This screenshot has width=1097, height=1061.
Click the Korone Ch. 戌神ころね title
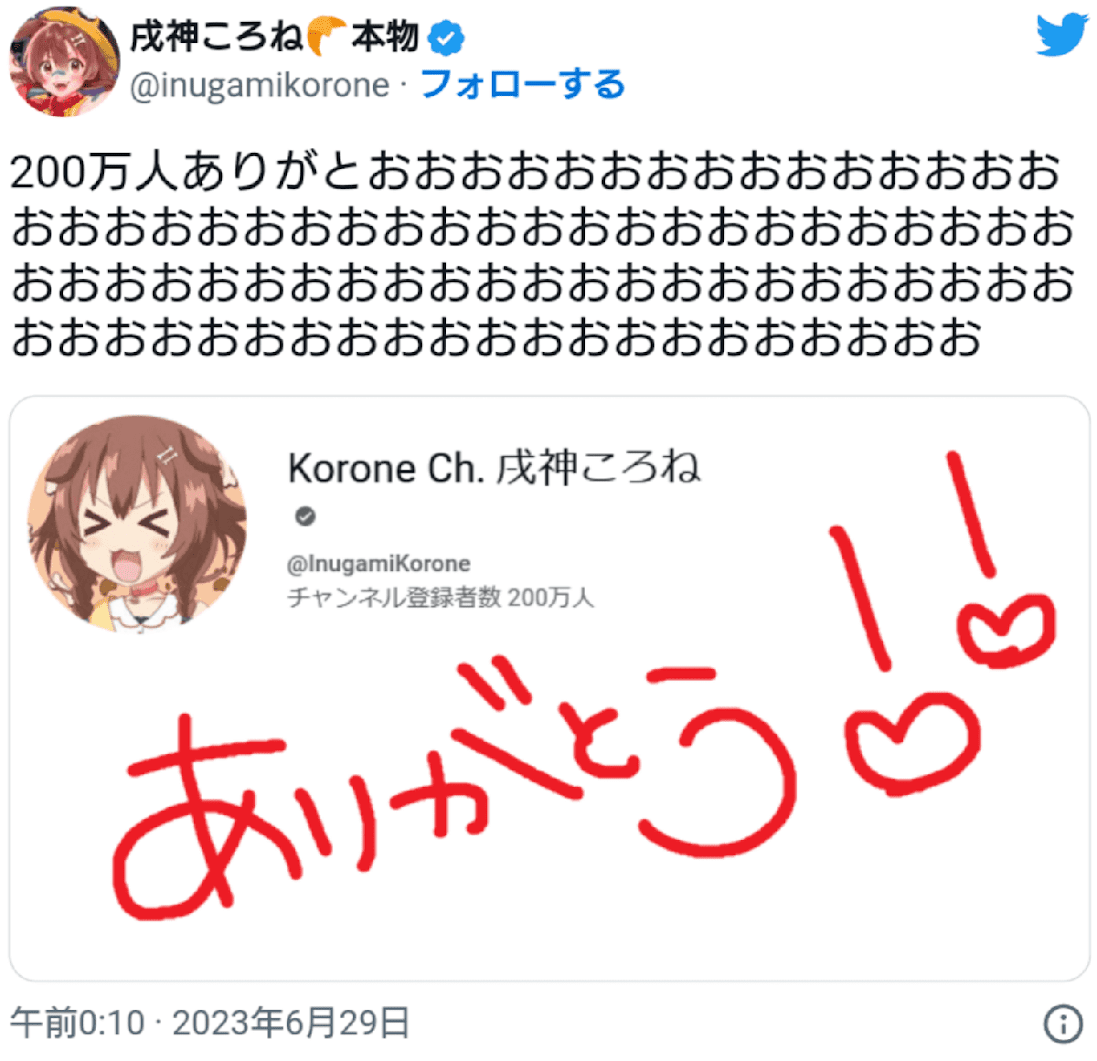(x=494, y=468)
